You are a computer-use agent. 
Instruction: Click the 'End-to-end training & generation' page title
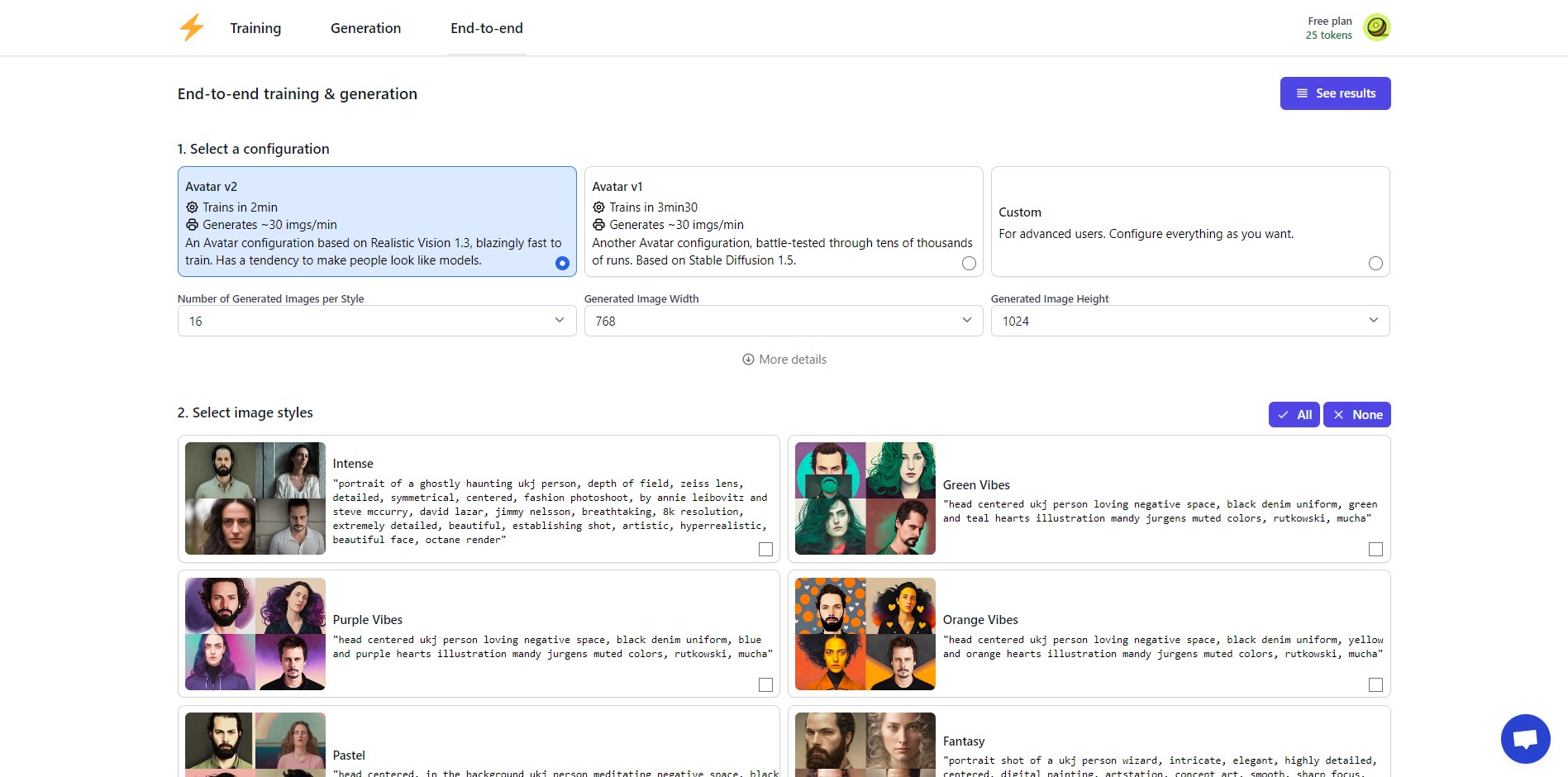[x=298, y=94]
